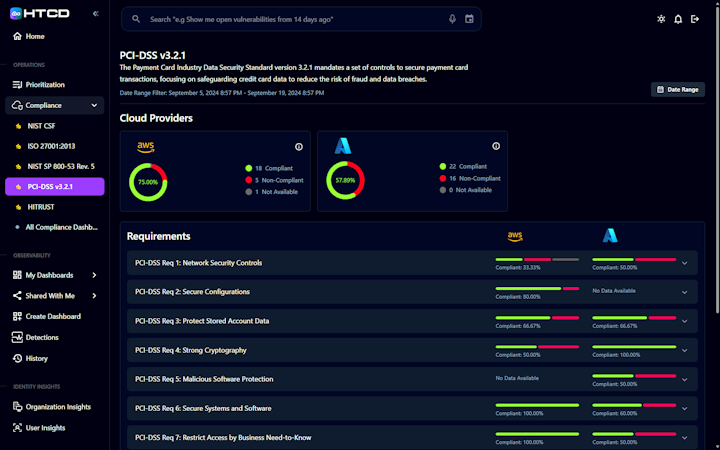Click page vertical scrollbar
The height and width of the screenshot is (450, 720).
pyautogui.click(x=717, y=161)
